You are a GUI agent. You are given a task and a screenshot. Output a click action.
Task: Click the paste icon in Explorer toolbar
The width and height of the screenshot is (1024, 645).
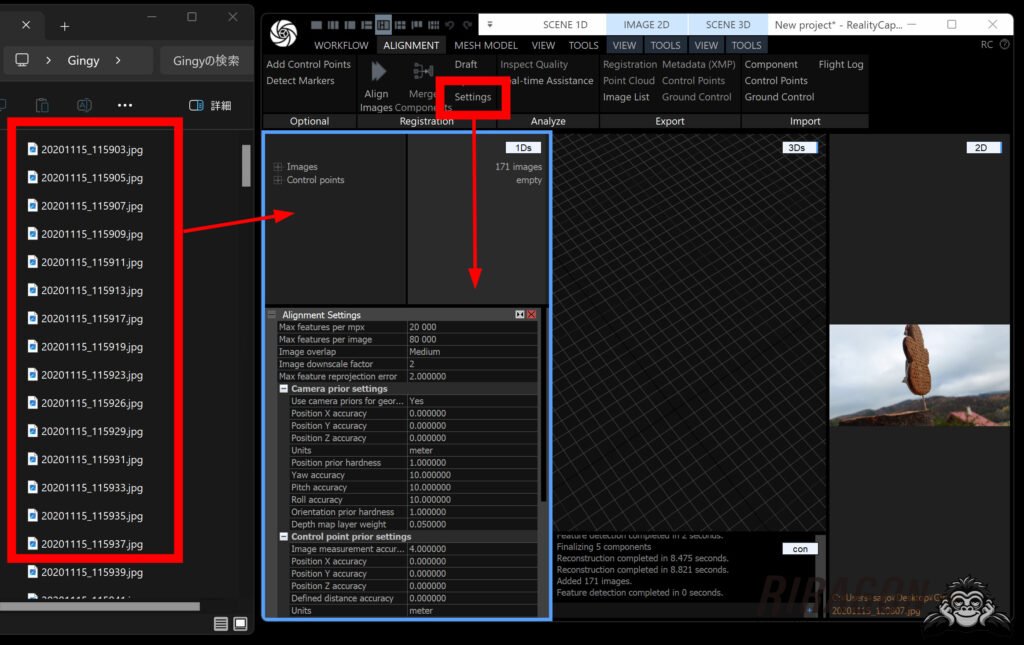pos(43,104)
